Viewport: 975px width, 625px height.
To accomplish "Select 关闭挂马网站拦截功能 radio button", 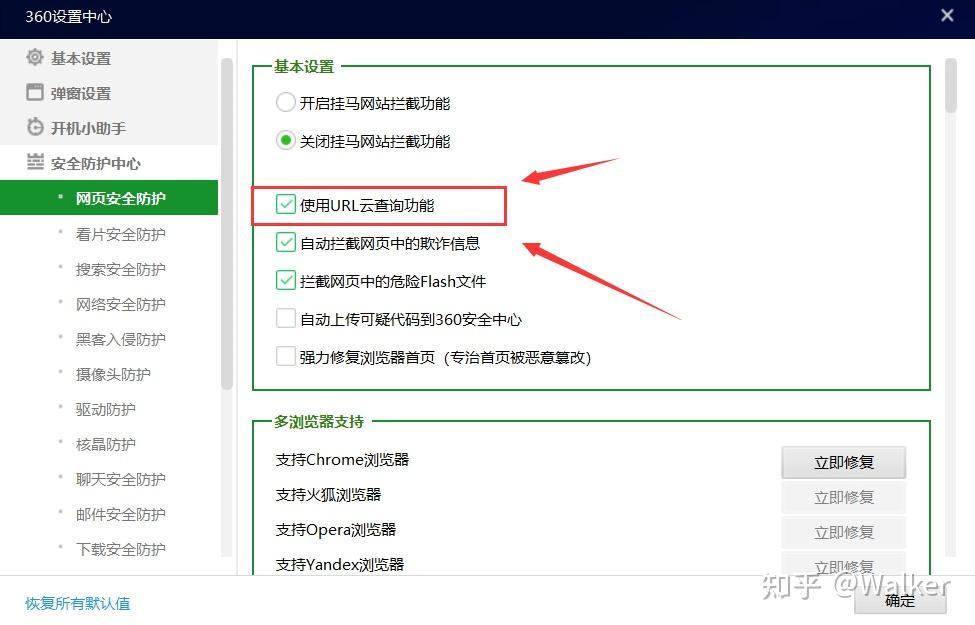I will point(285,141).
